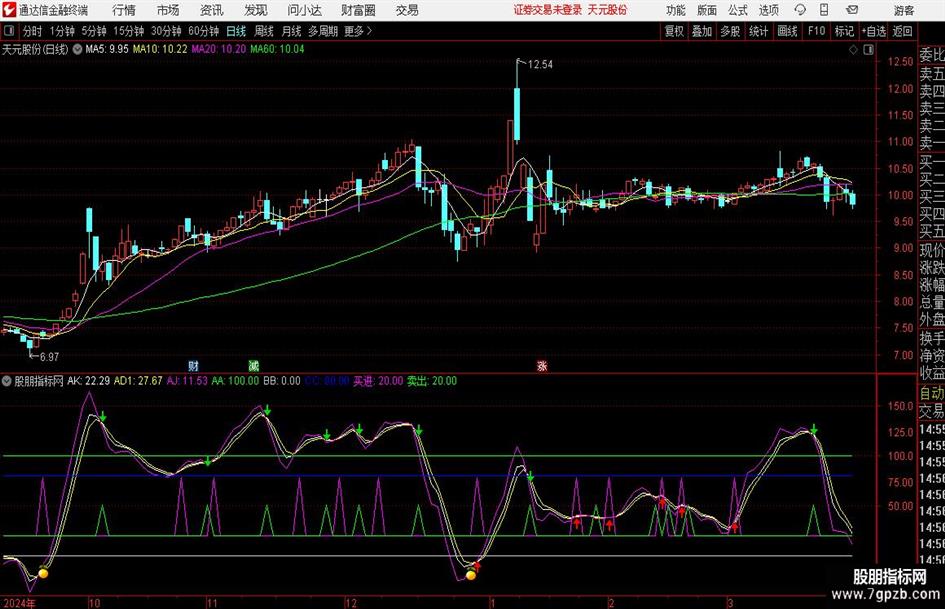Open the 资讯 menu

click(x=212, y=10)
